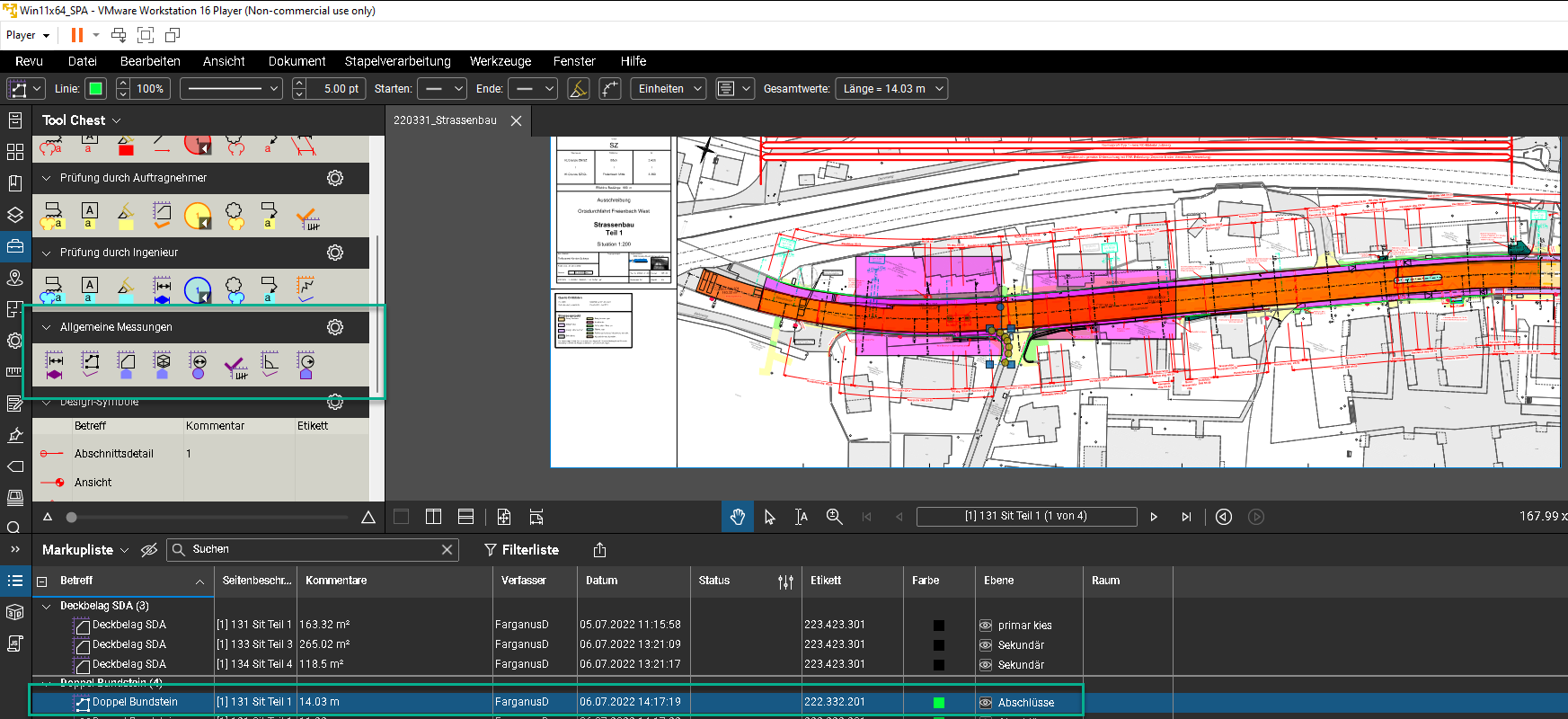Open VMware Player menu
The image size is (1568, 719).
click(x=28, y=35)
